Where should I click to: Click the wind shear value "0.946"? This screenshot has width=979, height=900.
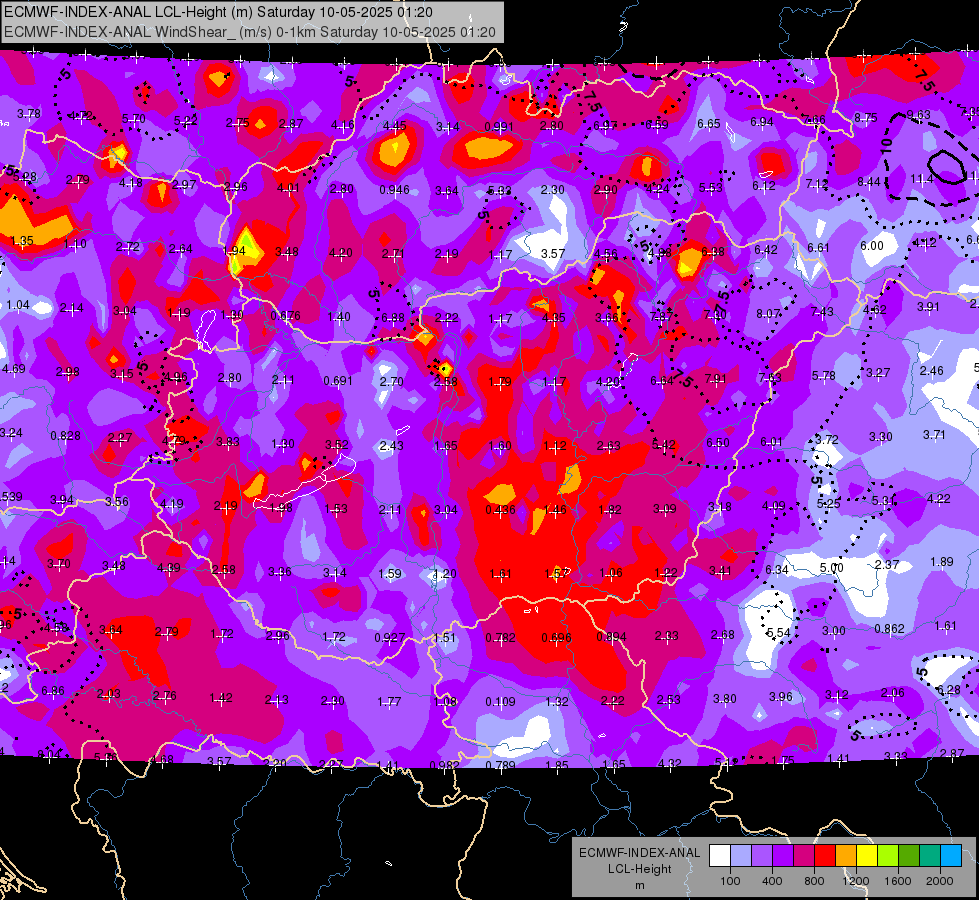click(x=395, y=189)
